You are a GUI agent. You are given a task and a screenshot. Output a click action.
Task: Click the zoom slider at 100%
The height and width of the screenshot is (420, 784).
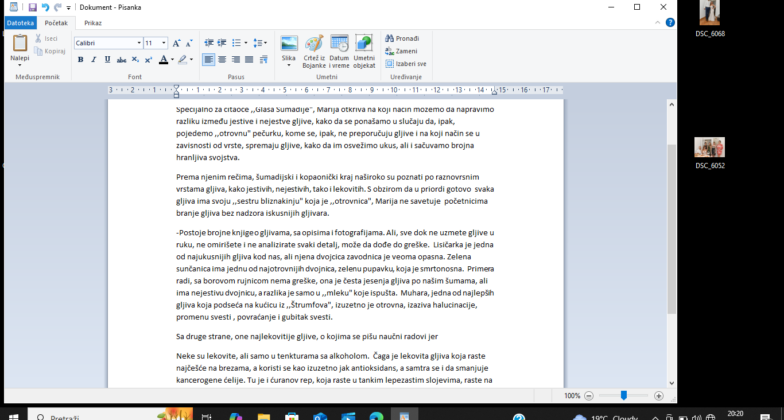623,396
